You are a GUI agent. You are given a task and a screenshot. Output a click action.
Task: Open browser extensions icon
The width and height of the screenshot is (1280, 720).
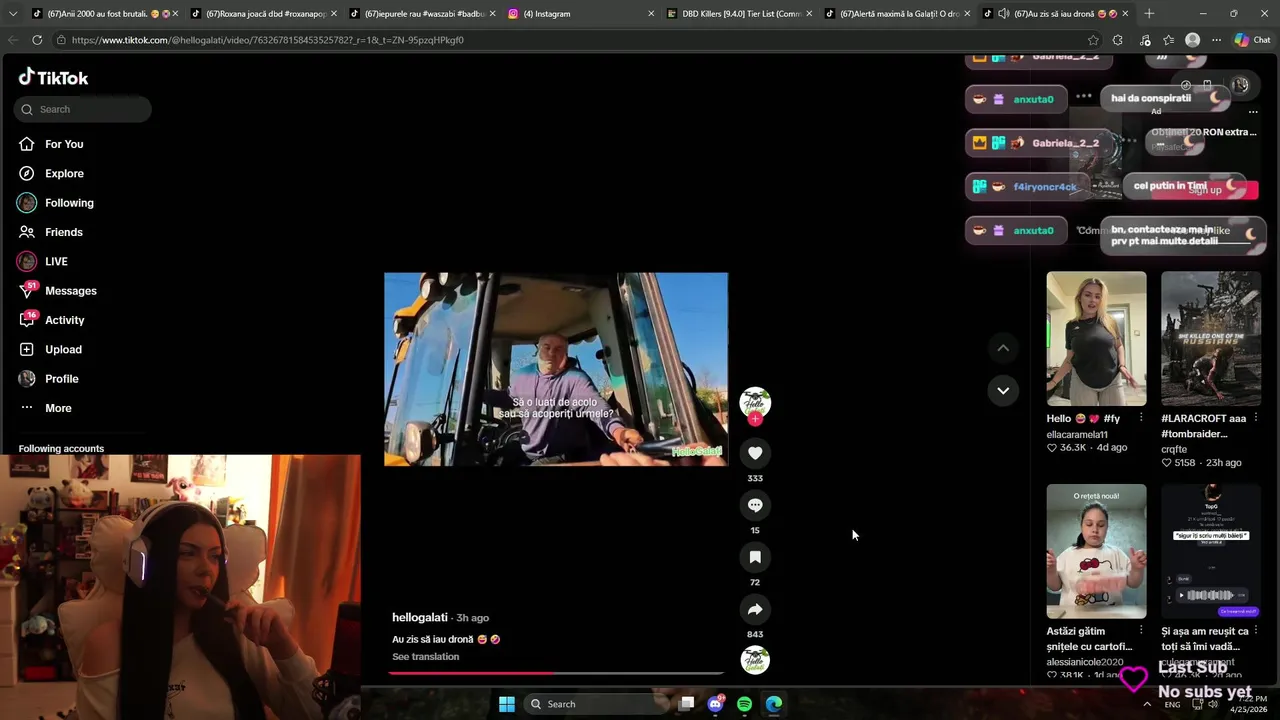[1118, 40]
